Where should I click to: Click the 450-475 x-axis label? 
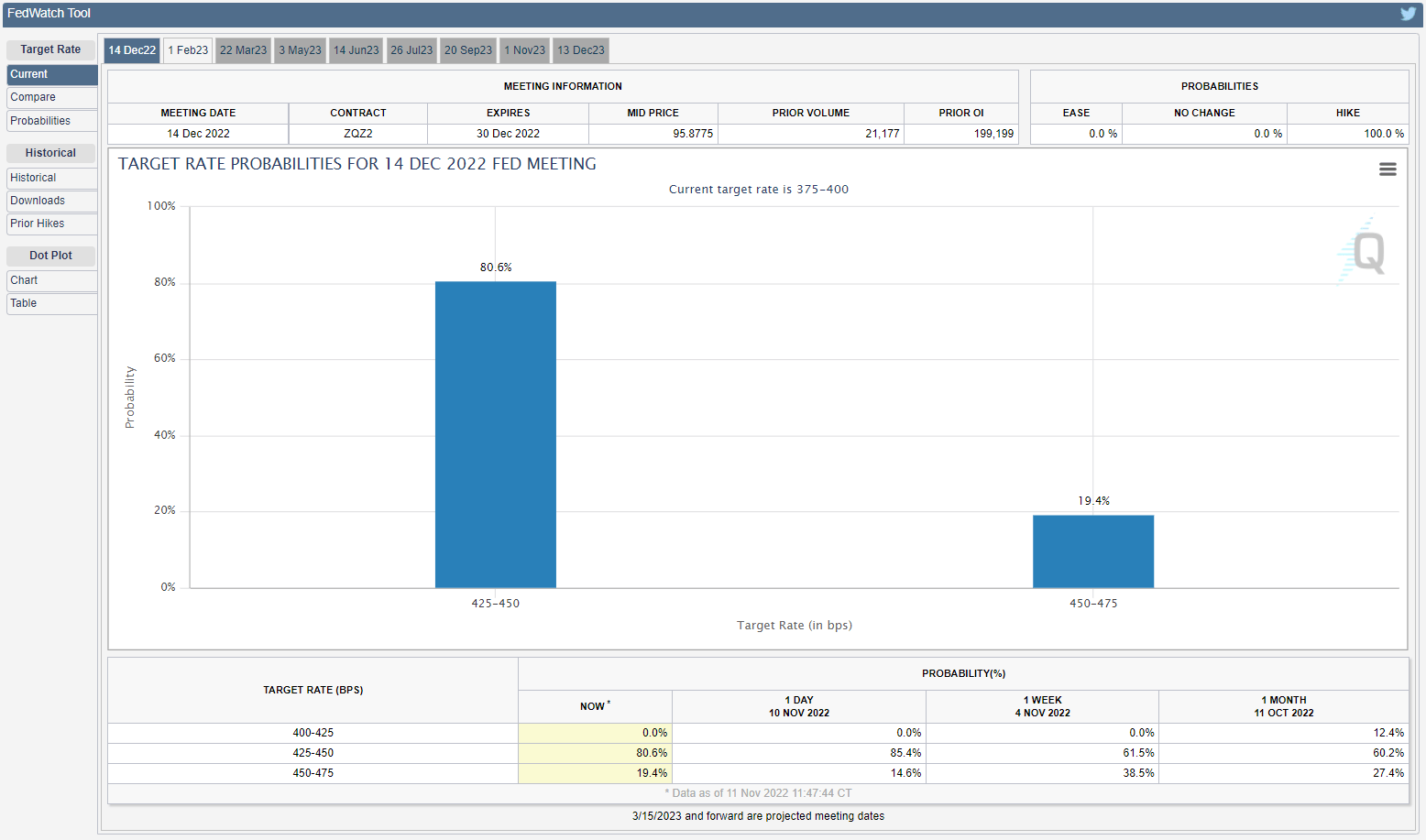[x=1093, y=604]
